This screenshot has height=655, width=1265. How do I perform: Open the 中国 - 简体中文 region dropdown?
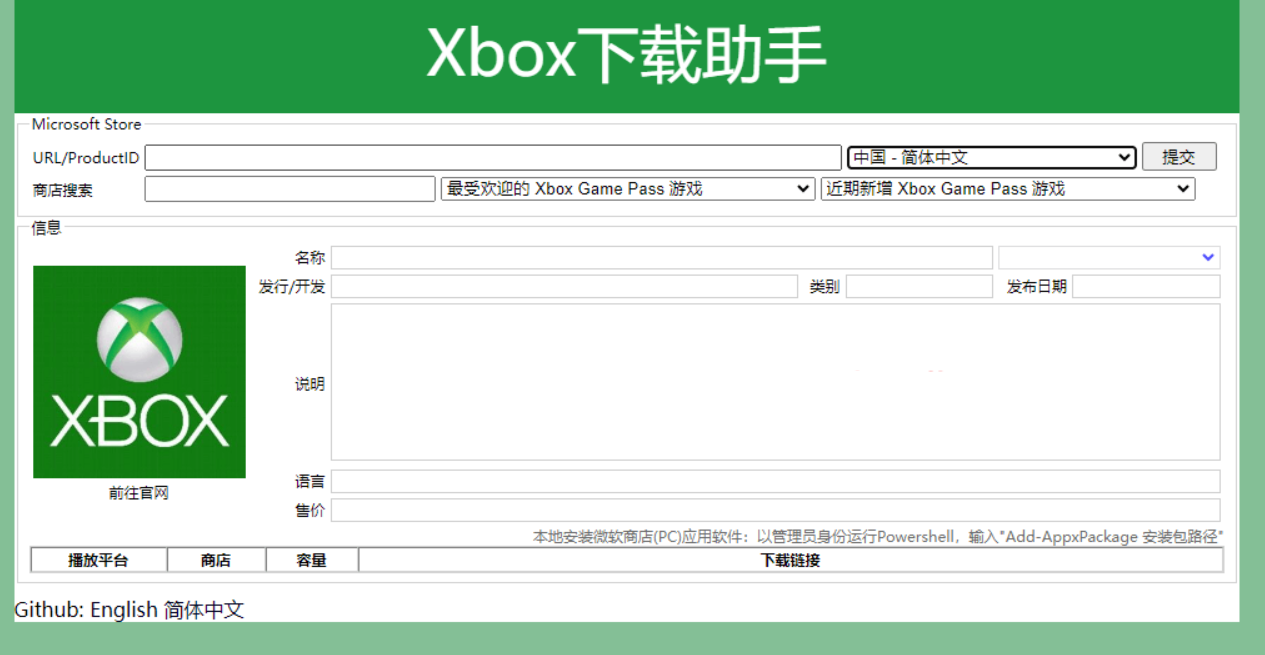pos(991,158)
